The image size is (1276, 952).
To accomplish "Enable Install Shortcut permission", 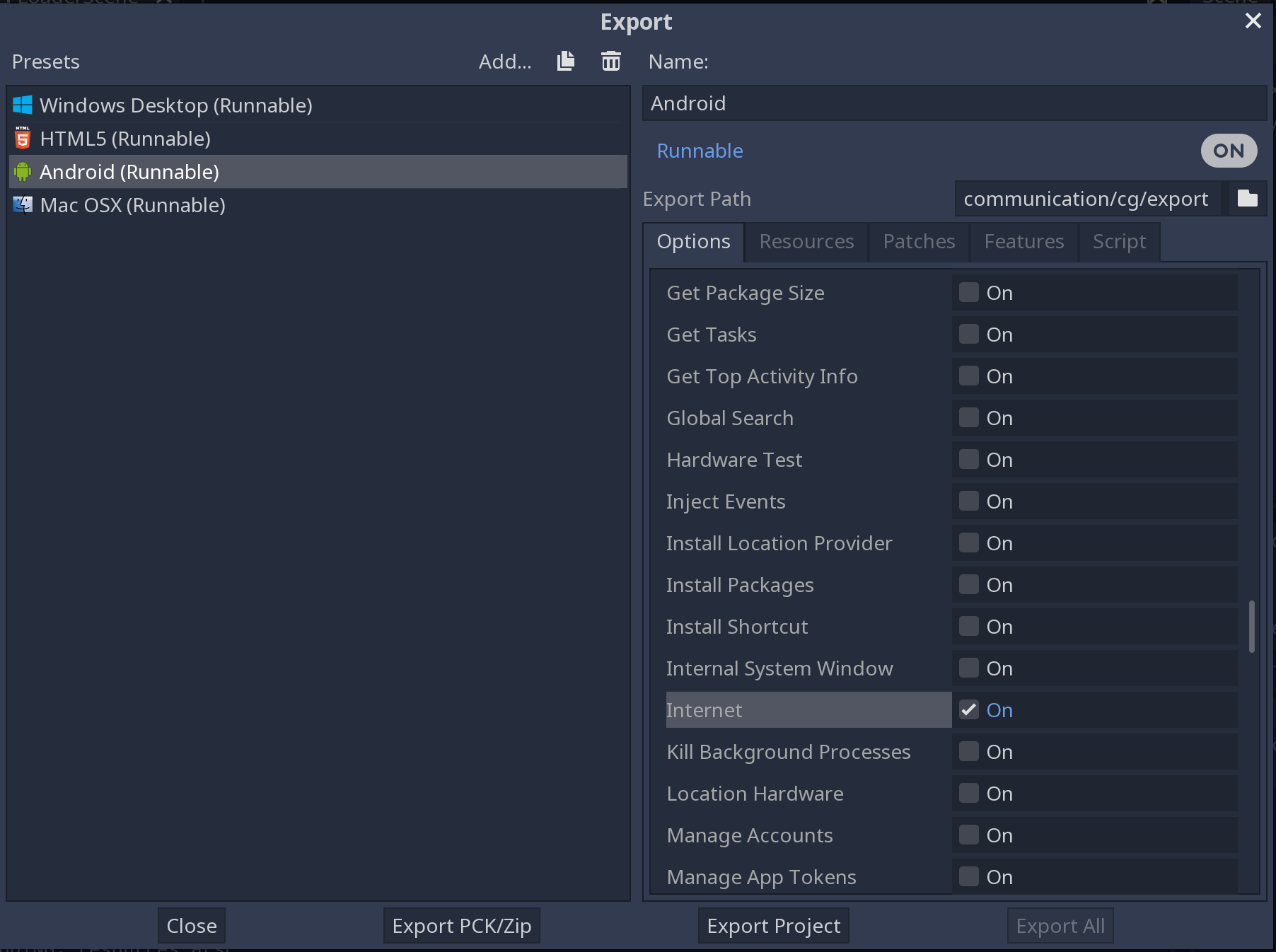I will point(968,626).
